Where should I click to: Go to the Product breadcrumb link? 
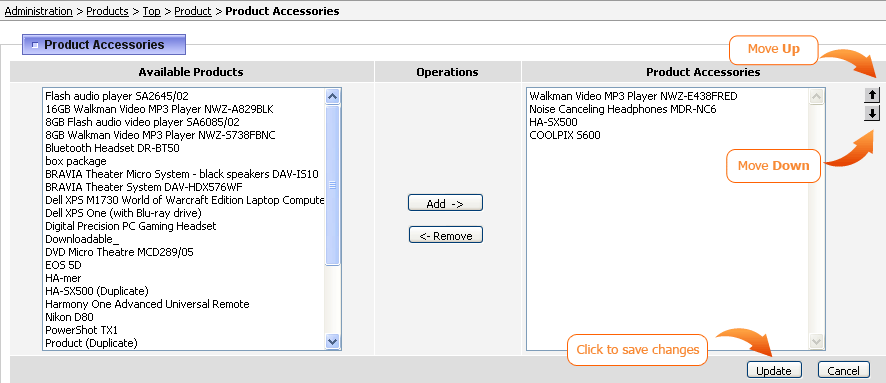pyautogui.click(x=193, y=11)
